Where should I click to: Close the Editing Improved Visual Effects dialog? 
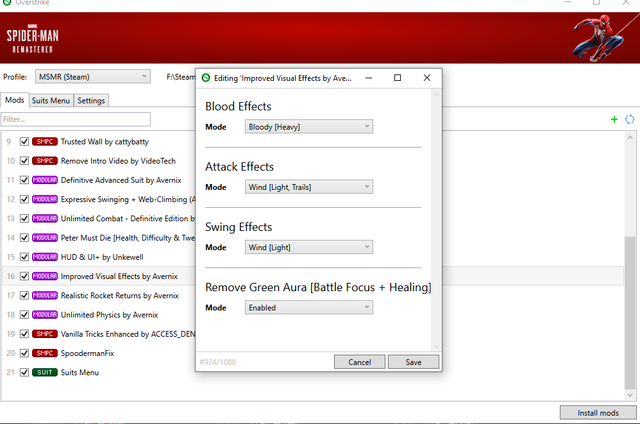coord(427,78)
